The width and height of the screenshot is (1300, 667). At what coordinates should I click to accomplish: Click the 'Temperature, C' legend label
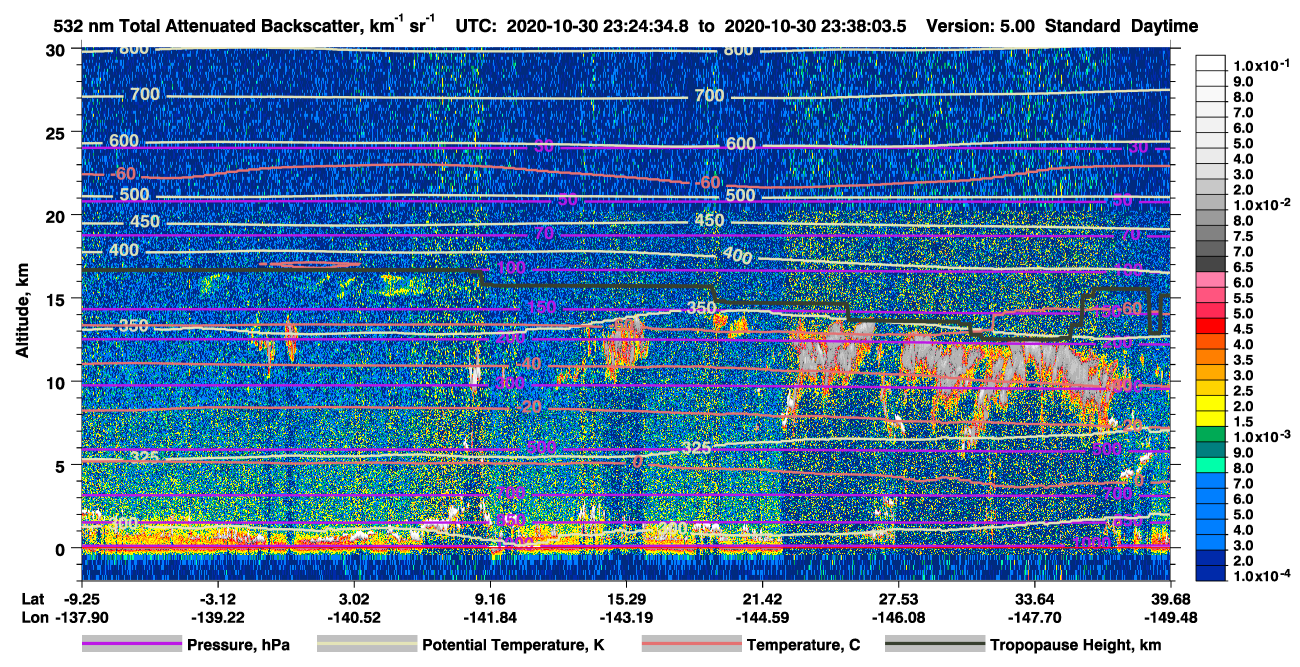(x=803, y=645)
